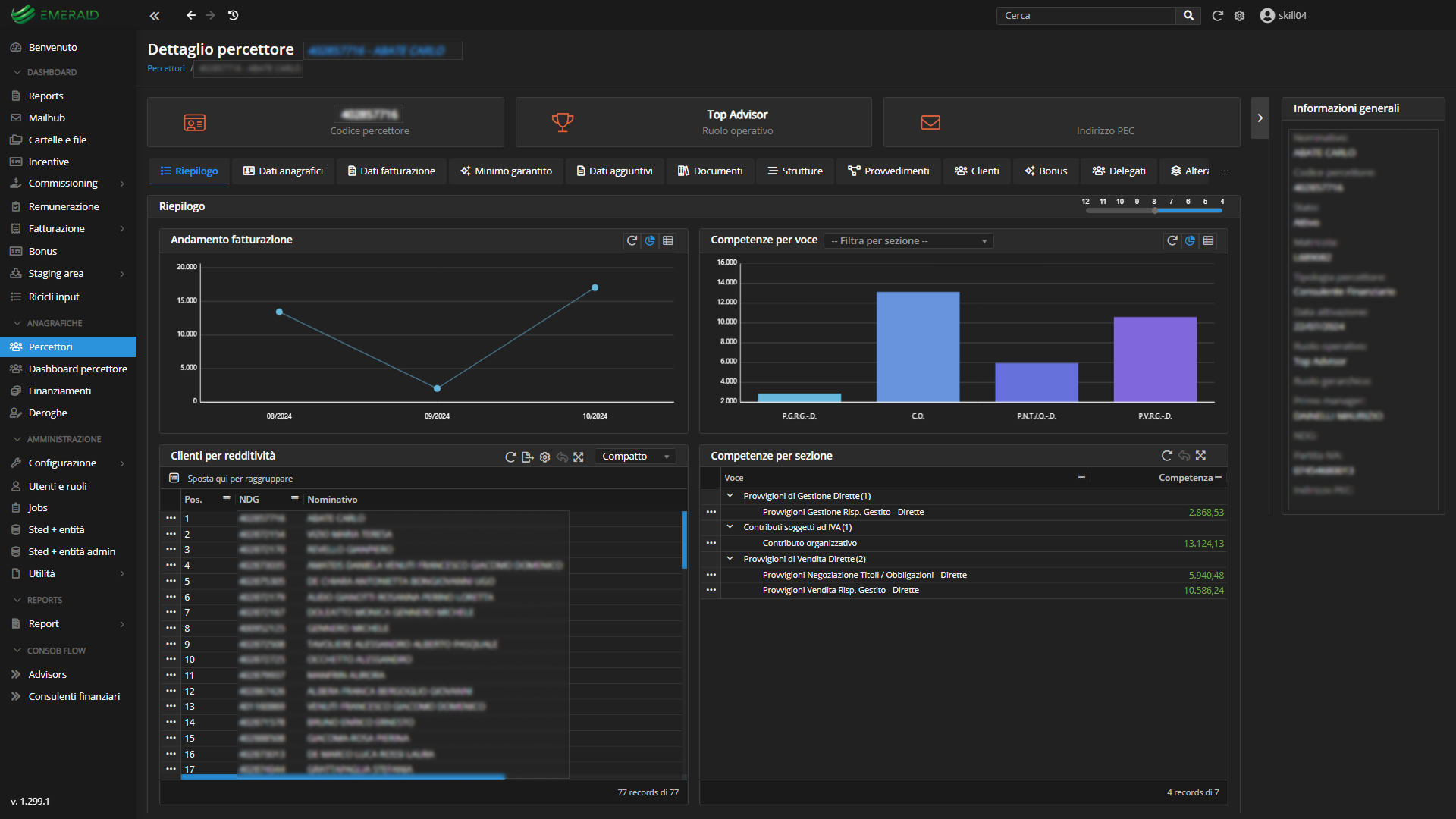Click the CO. bar in the chart
This screenshot has width=1456, height=819.
[918, 347]
